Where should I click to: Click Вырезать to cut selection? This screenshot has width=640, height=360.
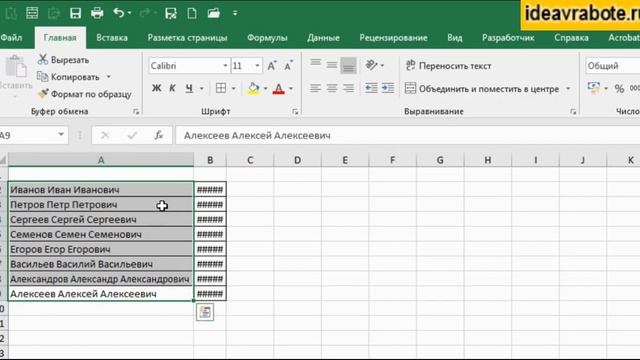point(63,60)
